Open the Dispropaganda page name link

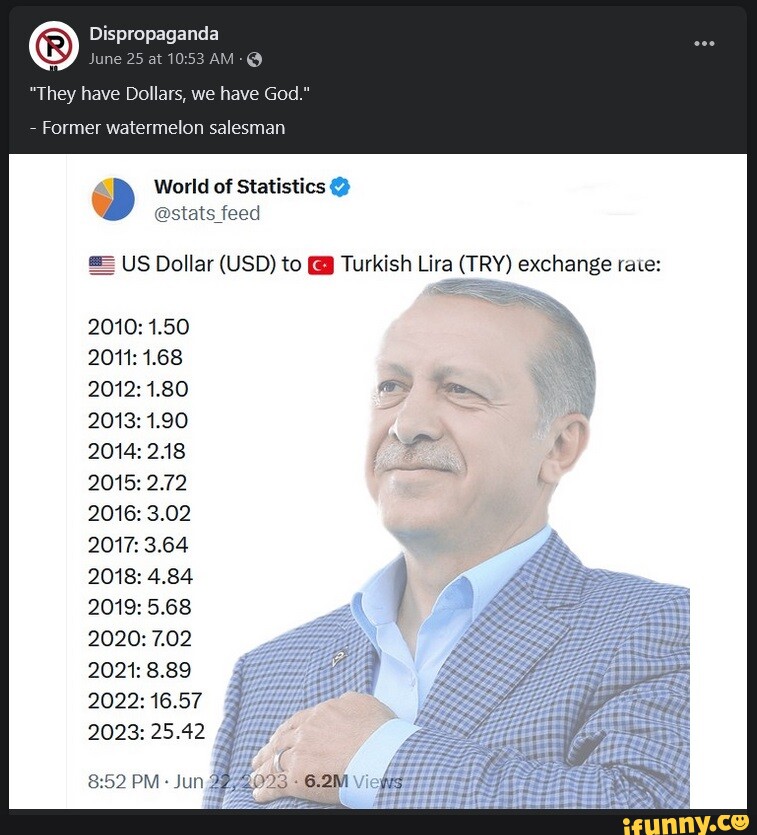(153, 34)
